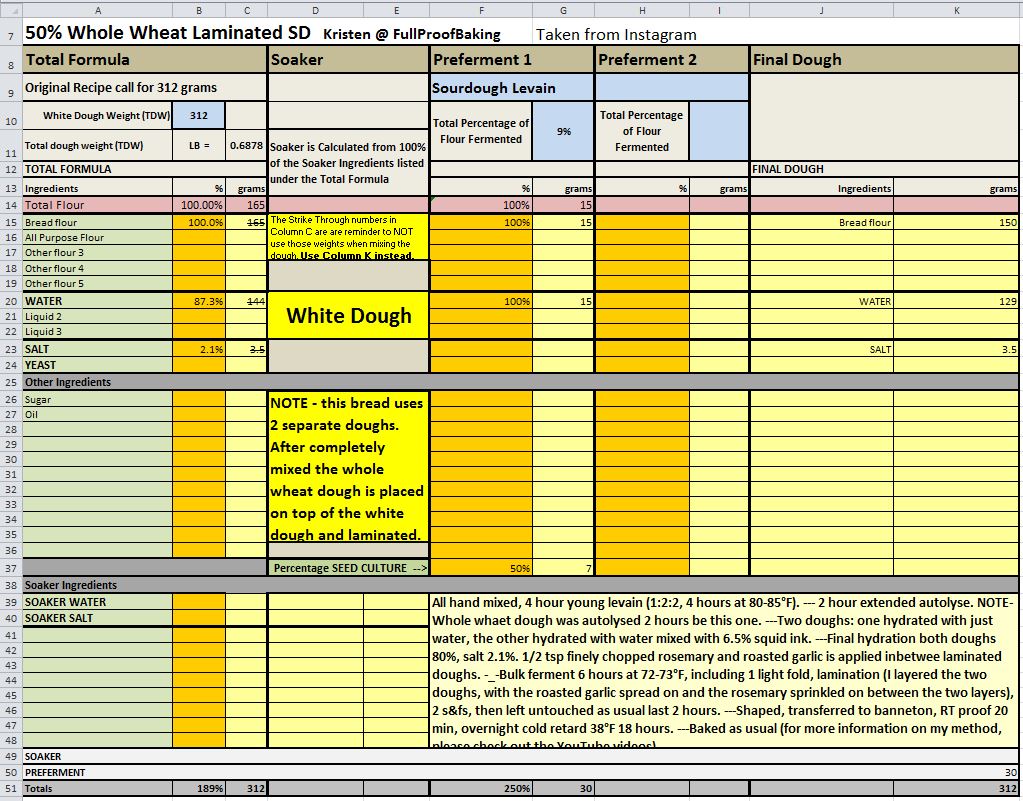Select the Final Dough water 129 grams
This screenshot has width=1023, height=801.
pyautogui.click(x=957, y=301)
